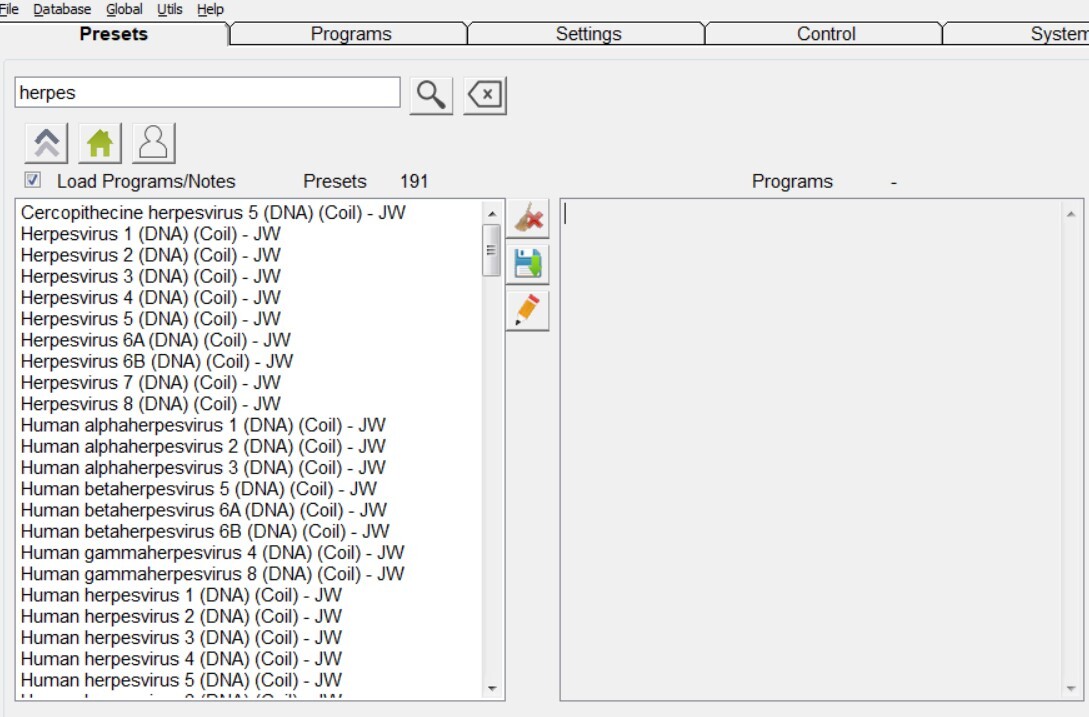Go up one level with double-chevron icon
This screenshot has width=1089, height=717.
coord(47,142)
